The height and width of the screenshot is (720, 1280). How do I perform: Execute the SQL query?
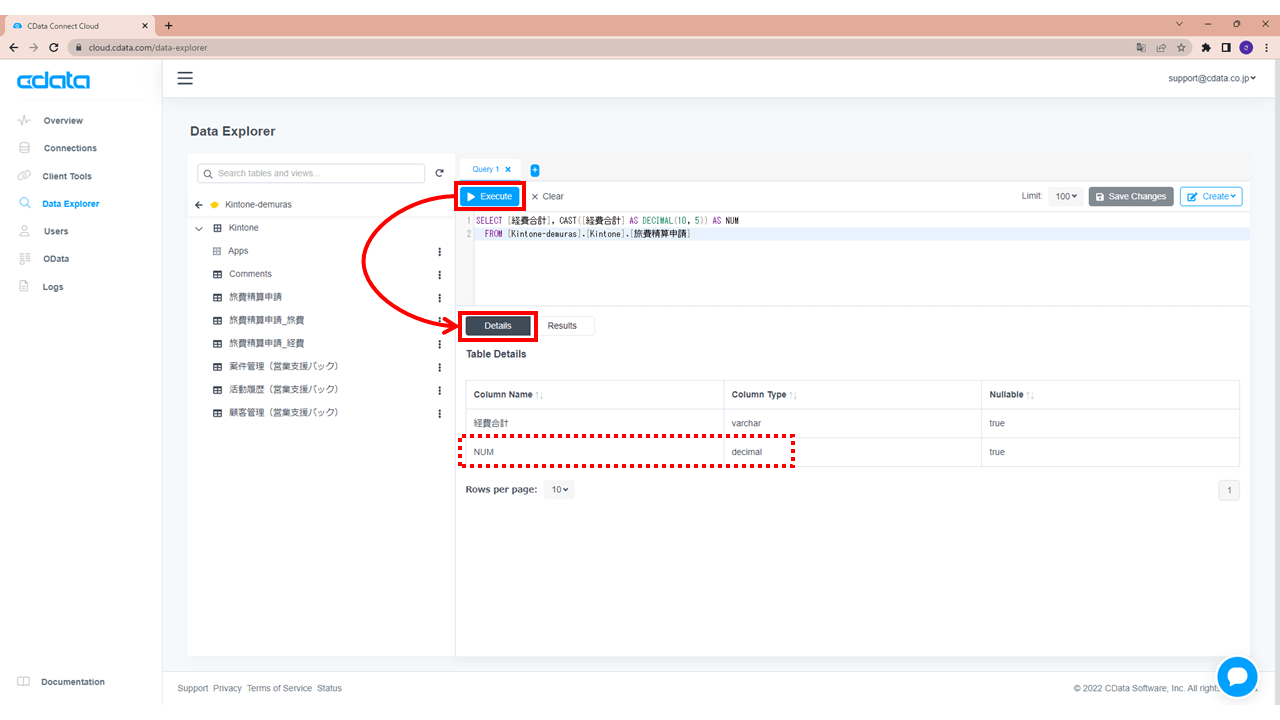490,197
